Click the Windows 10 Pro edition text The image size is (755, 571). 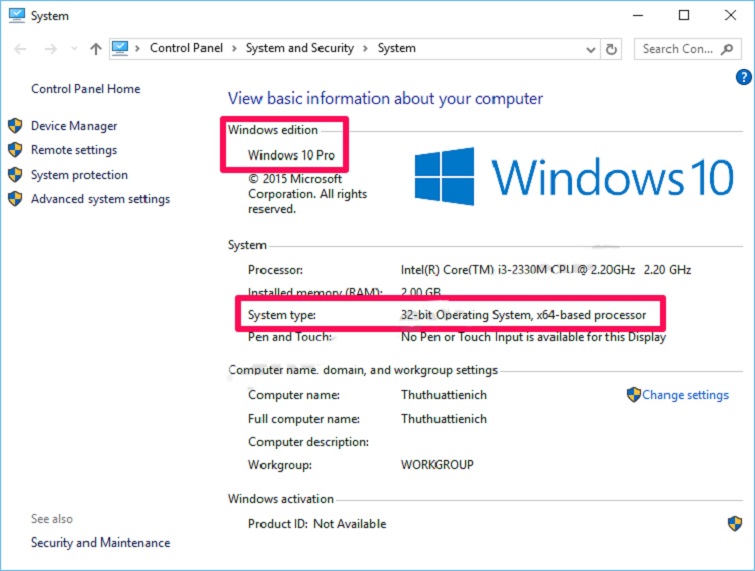(291, 155)
